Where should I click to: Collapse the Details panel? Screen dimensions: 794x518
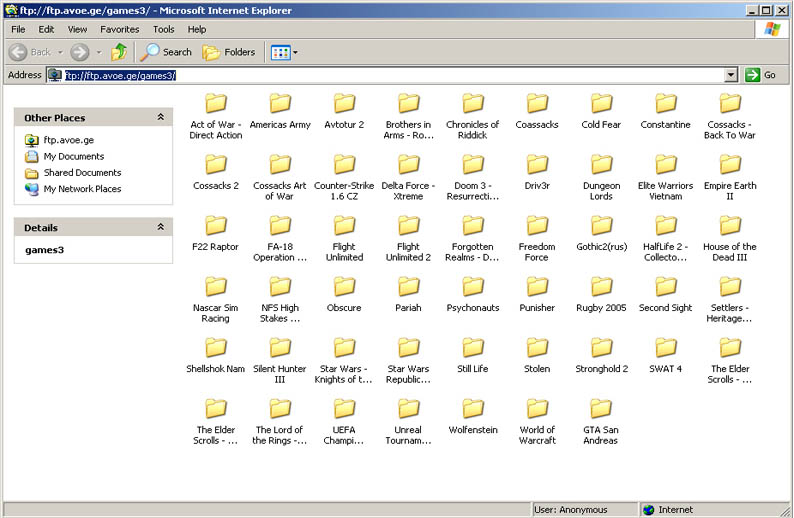[161, 227]
